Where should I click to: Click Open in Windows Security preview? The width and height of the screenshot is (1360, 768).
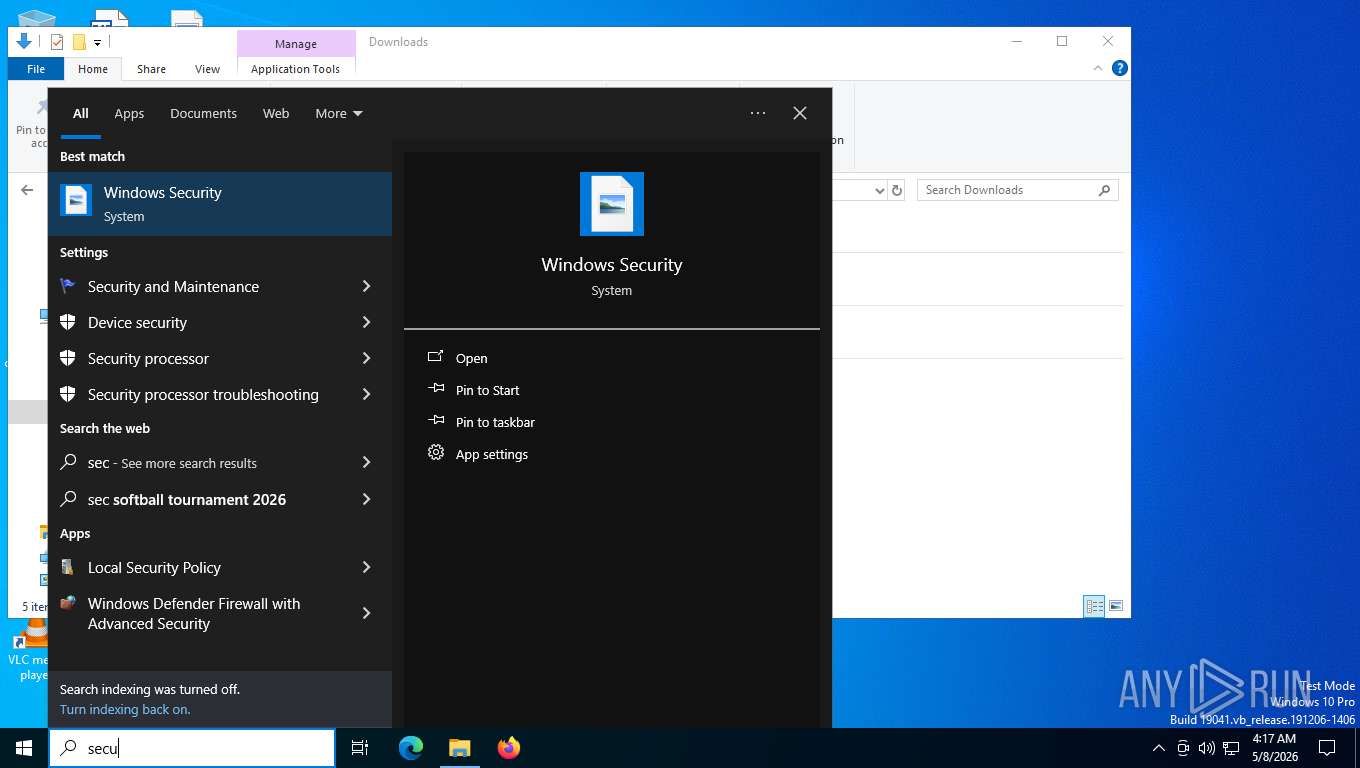(x=471, y=358)
